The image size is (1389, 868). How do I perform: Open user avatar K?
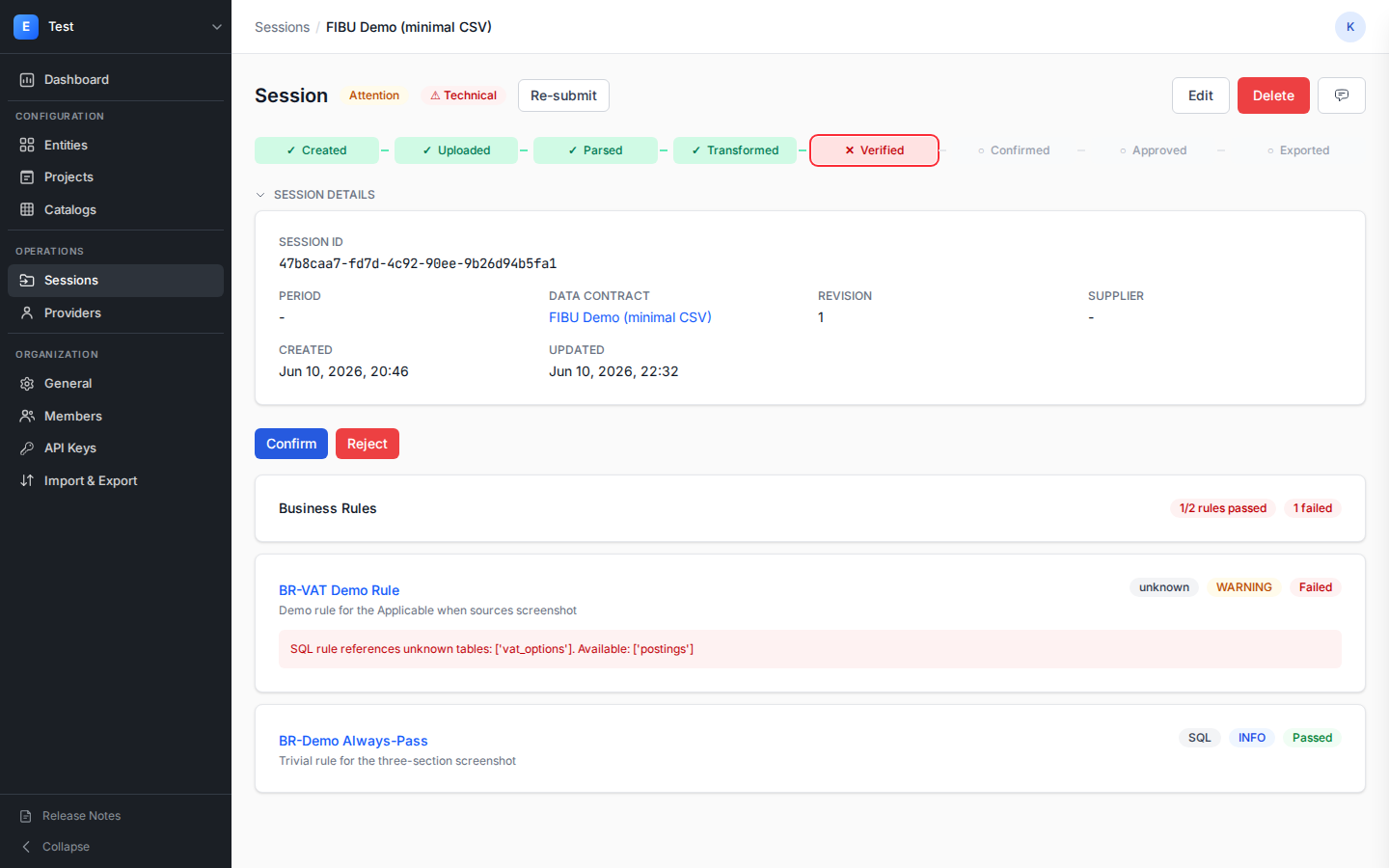1350,27
